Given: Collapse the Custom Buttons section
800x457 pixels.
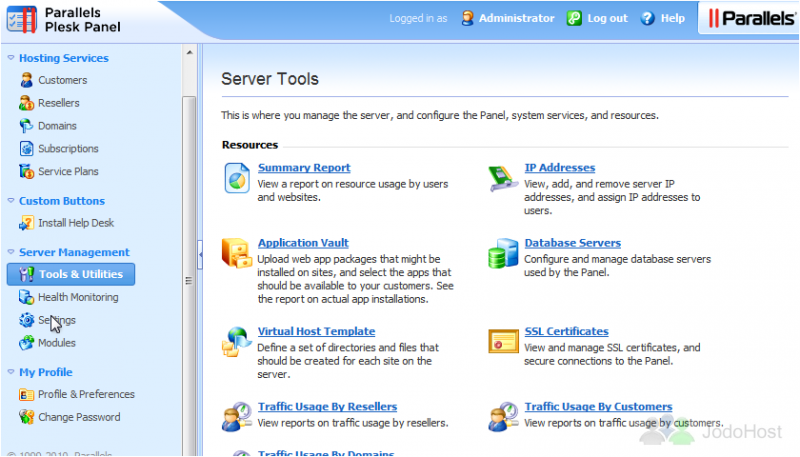Looking at the screenshot, I should pyautogui.click(x=11, y=201).
